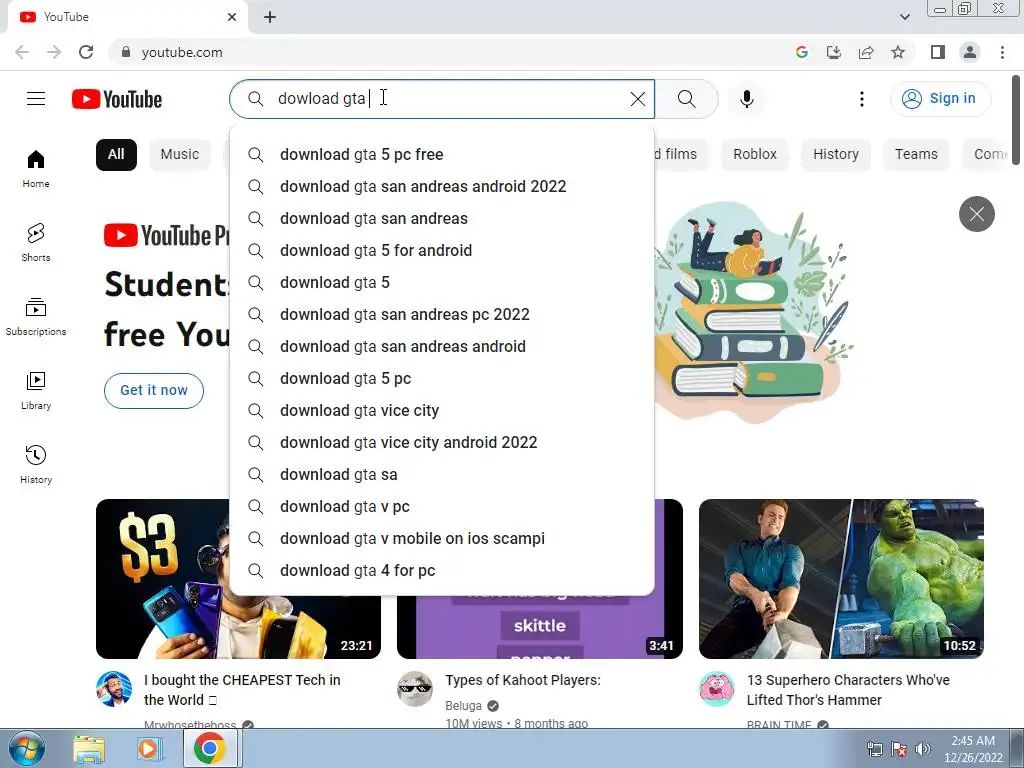Choose suggestion download gta 4 for pc
Screen dimensions: 1024x768
pos(442,571)
